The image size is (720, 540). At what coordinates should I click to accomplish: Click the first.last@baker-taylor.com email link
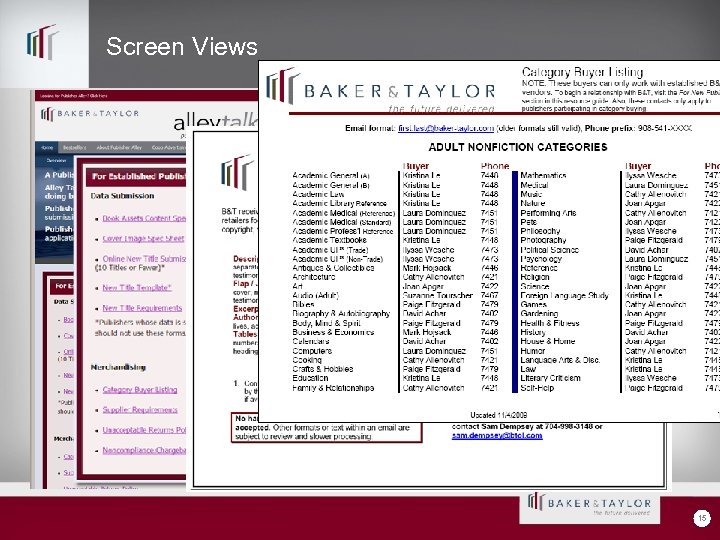pos(446,128)
